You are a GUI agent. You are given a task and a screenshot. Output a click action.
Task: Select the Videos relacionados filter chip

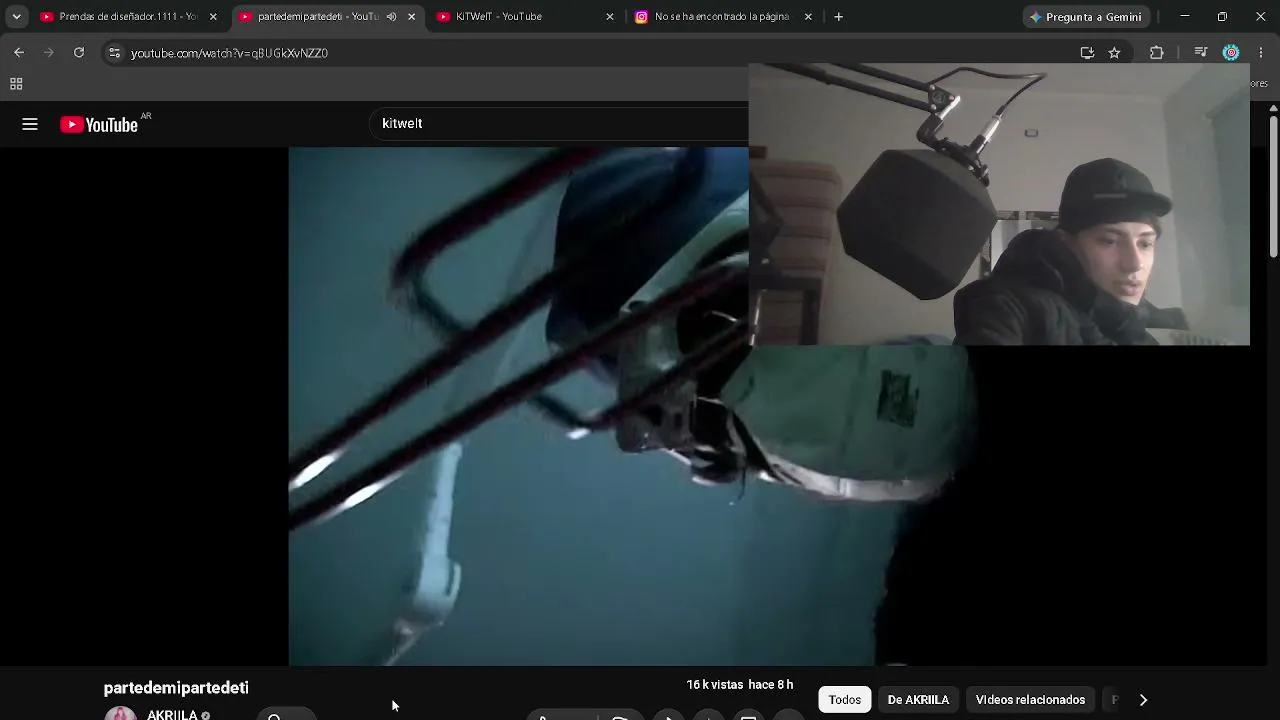click(1030, 700)
